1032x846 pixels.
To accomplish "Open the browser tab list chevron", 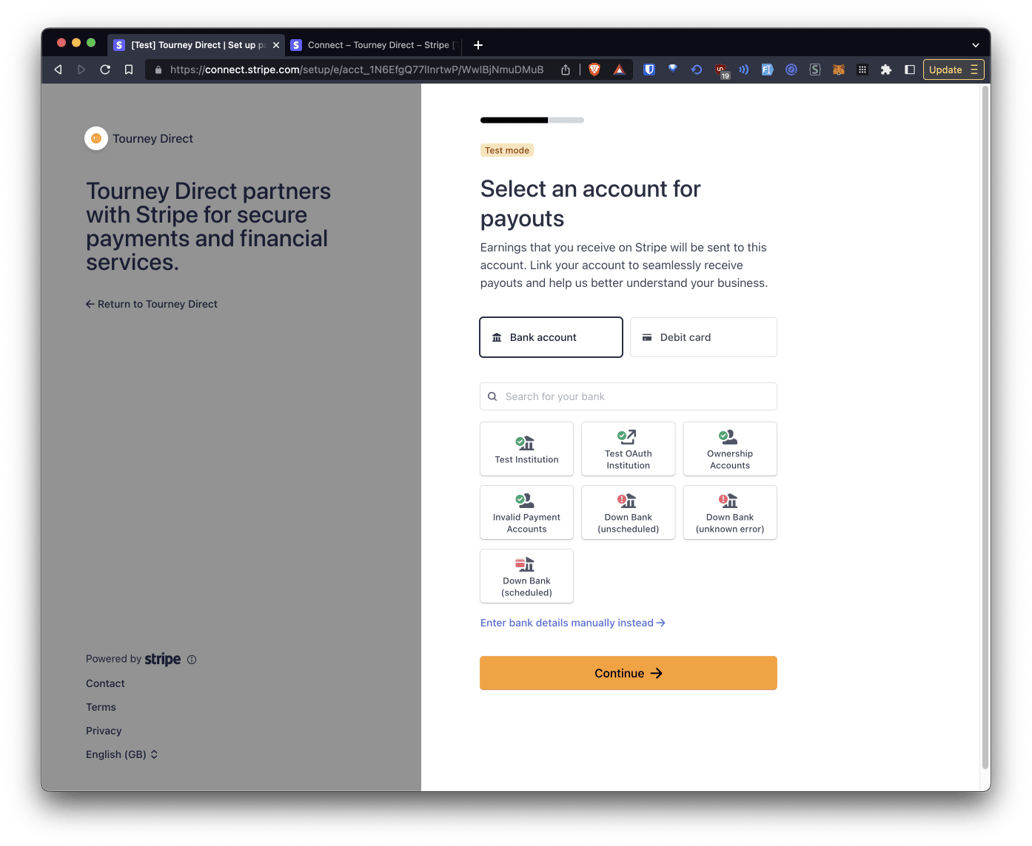I will coord(975,45).
